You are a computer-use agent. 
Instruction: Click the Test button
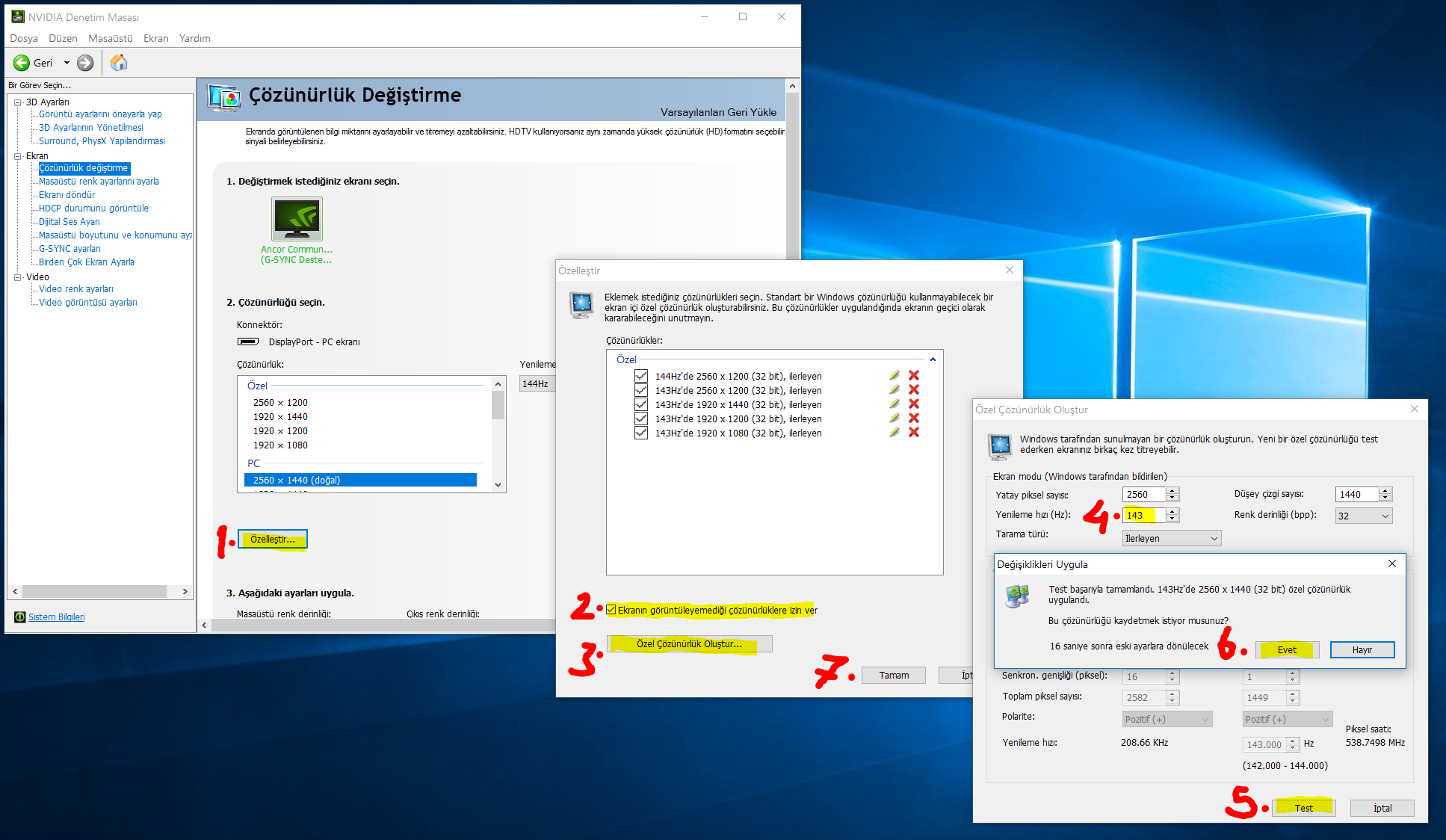[1304, 808]
